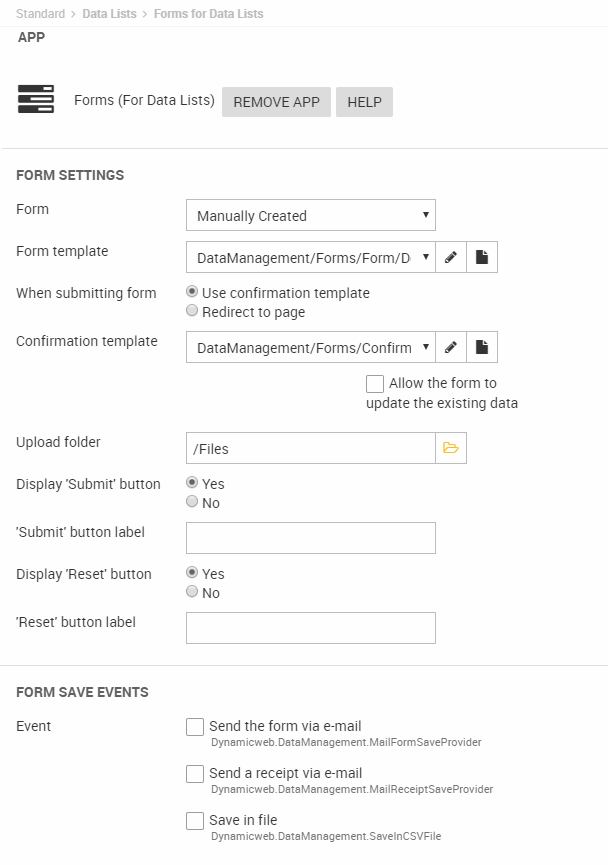Check 'Send the form via e-mail'

[x=195, y=727]
